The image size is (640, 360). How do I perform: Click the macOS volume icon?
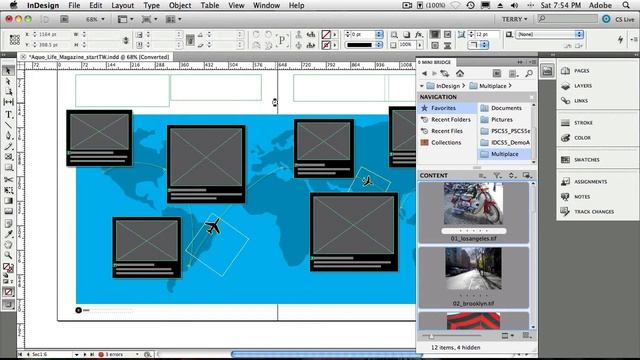pyautogui.click(x=514, y=5)
